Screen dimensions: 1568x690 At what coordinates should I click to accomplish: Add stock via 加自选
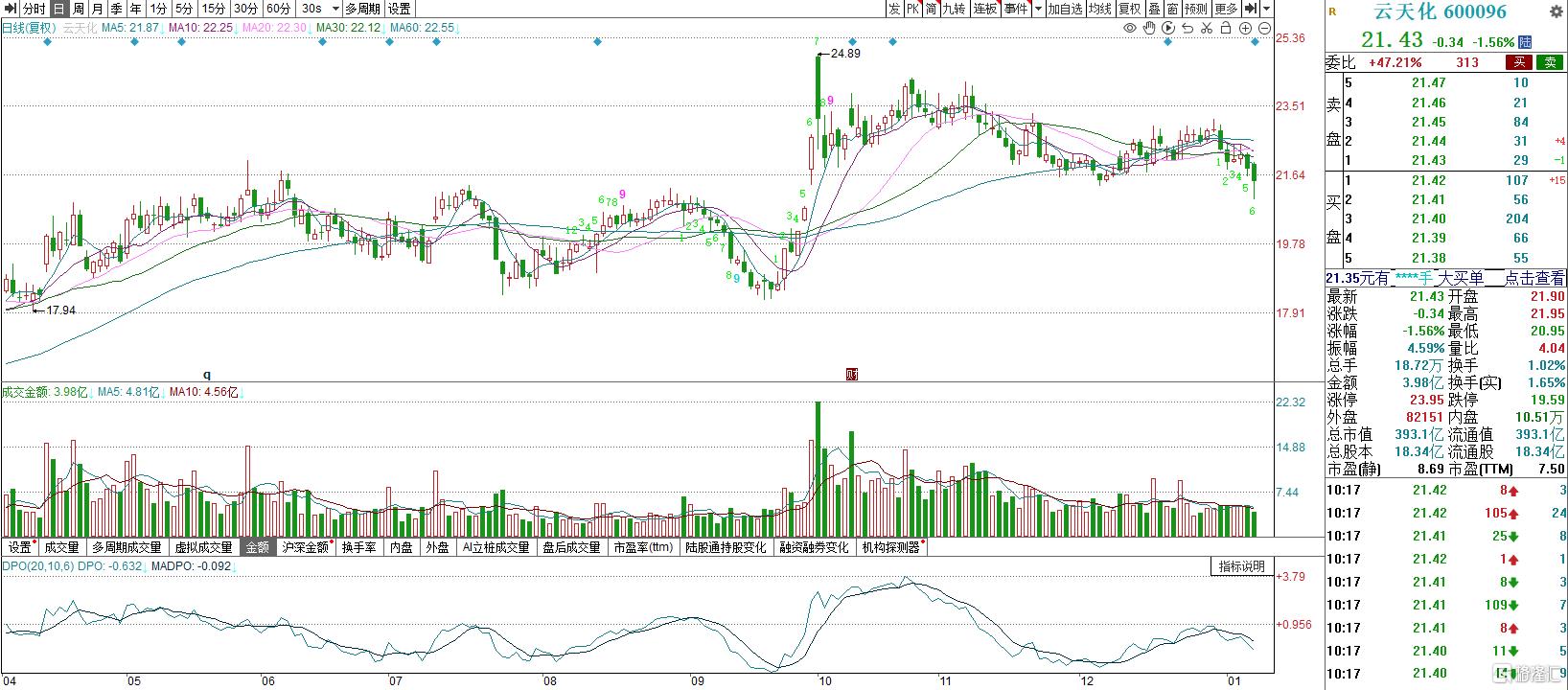tap(1065, 9)
